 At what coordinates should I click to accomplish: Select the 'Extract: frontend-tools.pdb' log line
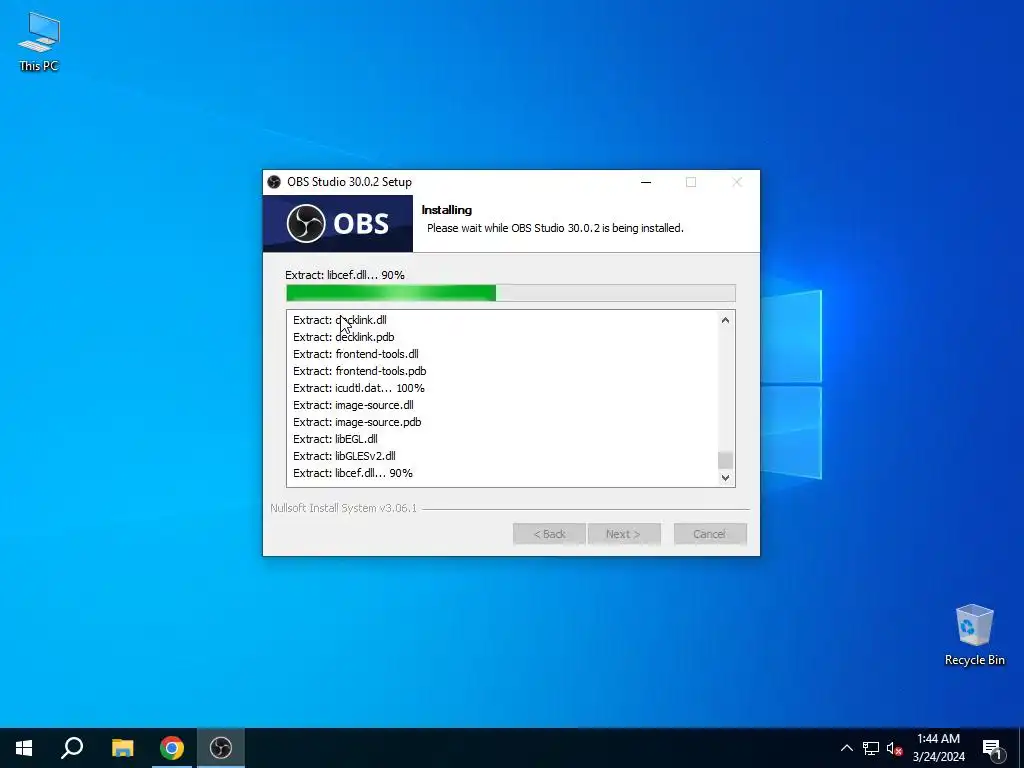[360, 371]
